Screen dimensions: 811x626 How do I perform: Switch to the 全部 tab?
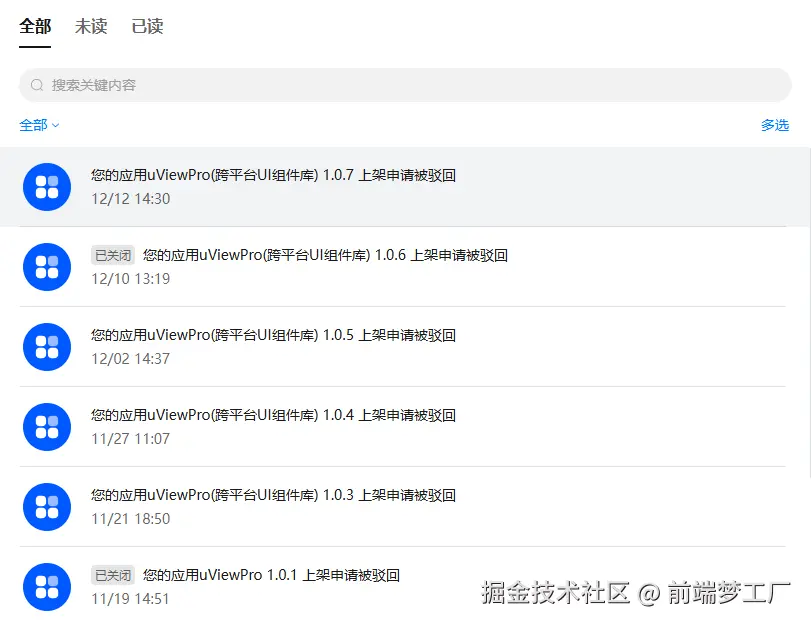tap(35, 26)
